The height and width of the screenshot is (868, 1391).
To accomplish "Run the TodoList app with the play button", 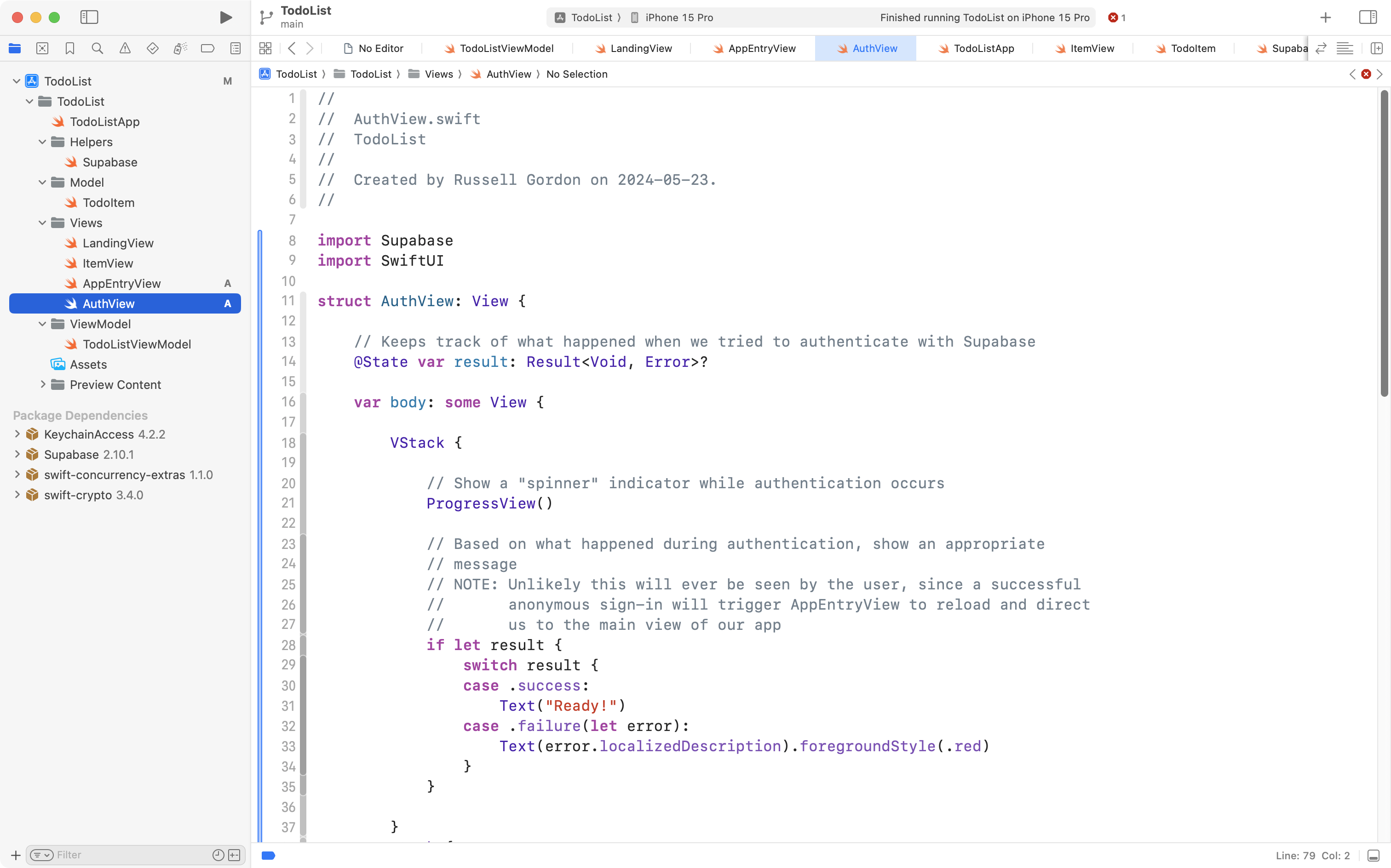I will click(225, 17).
